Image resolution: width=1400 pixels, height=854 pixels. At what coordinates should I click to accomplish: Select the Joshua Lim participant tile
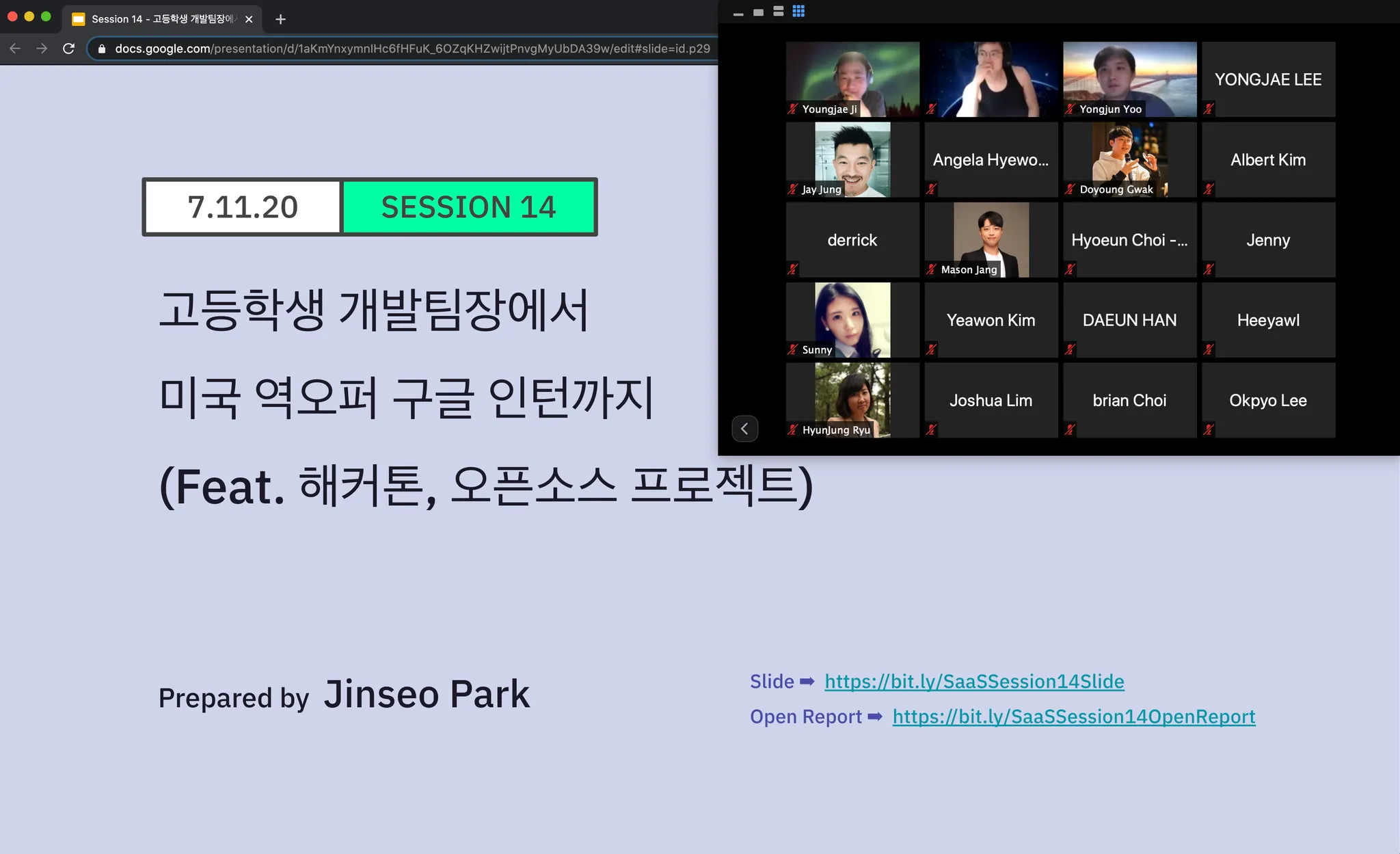[991, 400]
